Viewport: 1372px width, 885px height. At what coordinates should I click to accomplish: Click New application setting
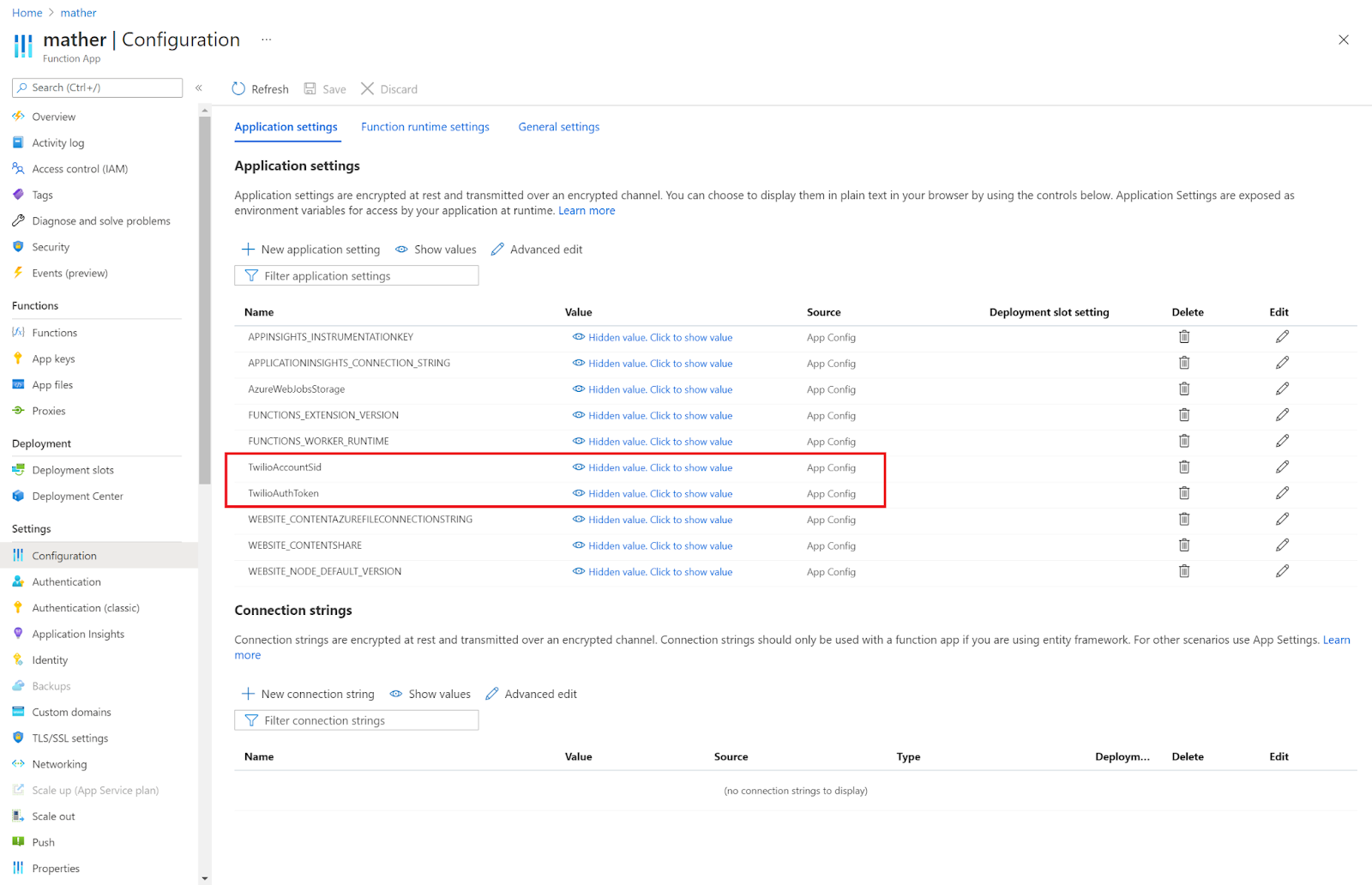[x=310, y=249]
